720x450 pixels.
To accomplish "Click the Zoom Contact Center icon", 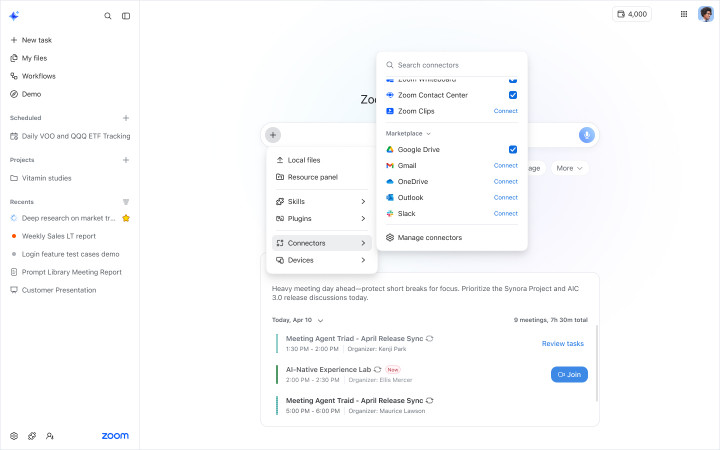I will pyautogui.click(x=390, y=95).
